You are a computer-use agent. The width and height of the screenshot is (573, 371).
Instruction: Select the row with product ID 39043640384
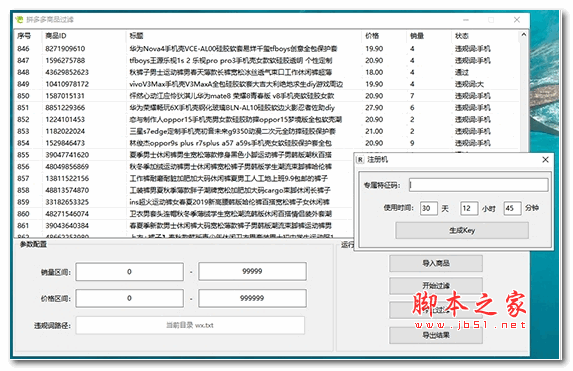pos(184,226)
